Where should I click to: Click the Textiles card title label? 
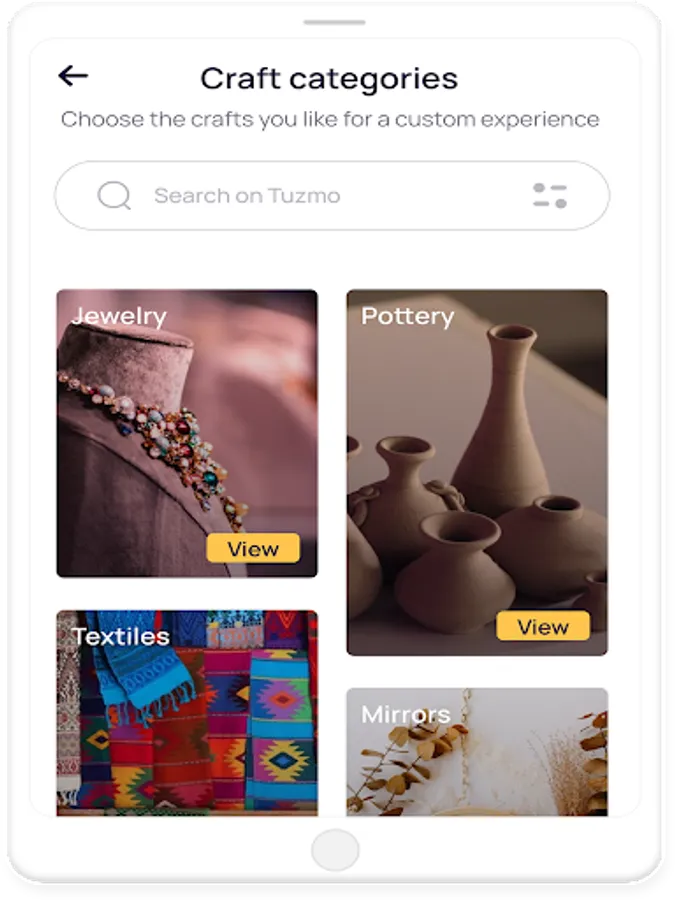121,636
